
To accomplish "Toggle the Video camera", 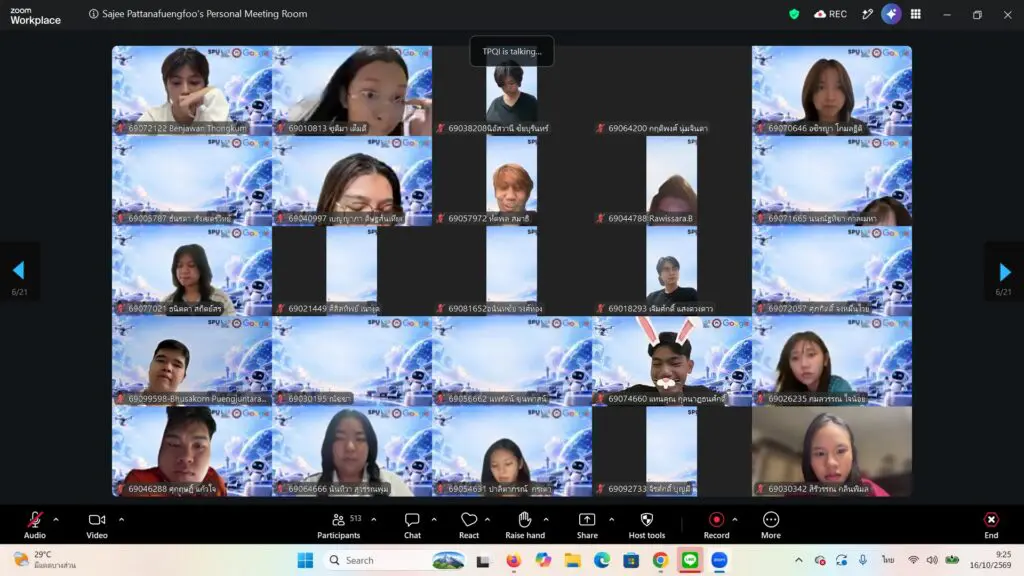I will click(97, 525).
